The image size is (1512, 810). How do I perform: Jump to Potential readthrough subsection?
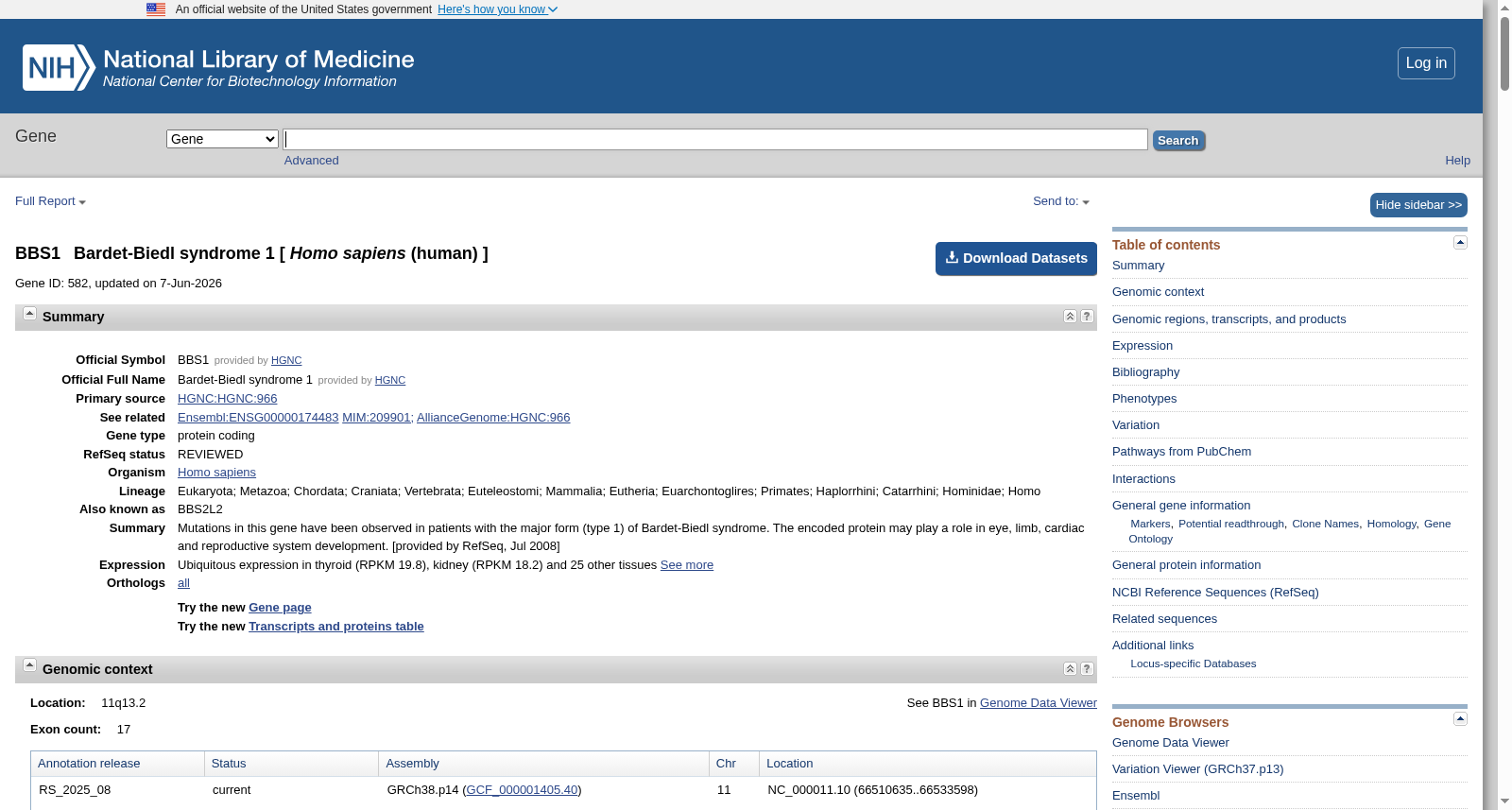click(1231, 524)
